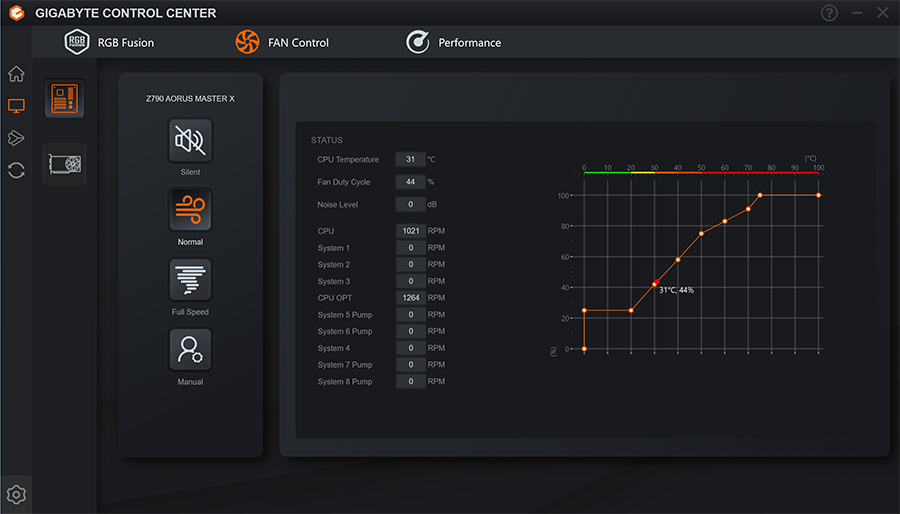Screen dimensions: 900x514
Task: Select curve point at 70°C, 91%
Action: (x=748, y=209)
